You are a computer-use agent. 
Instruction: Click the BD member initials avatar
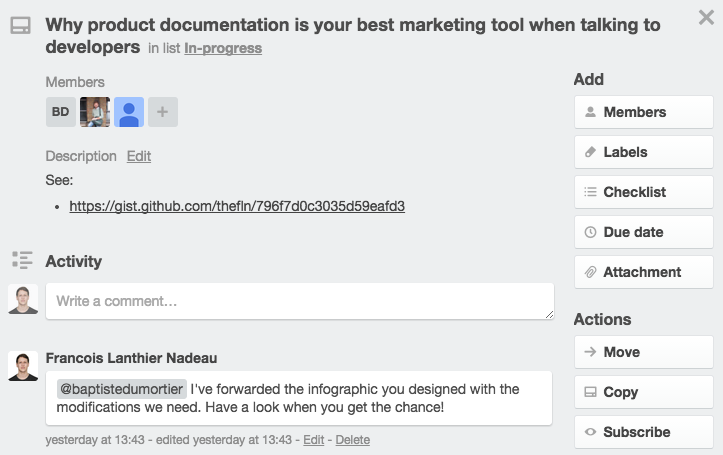coord(60,112)
